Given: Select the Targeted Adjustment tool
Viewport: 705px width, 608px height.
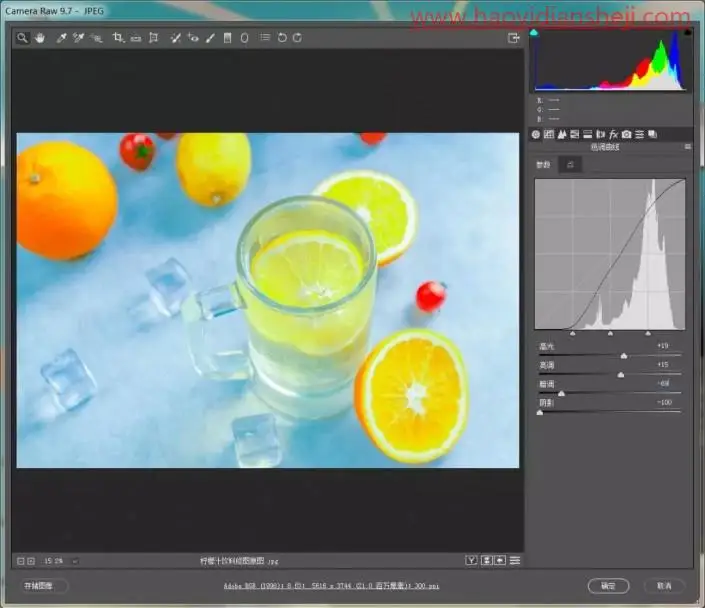Looking at the screenshot, I should [97, 38].
